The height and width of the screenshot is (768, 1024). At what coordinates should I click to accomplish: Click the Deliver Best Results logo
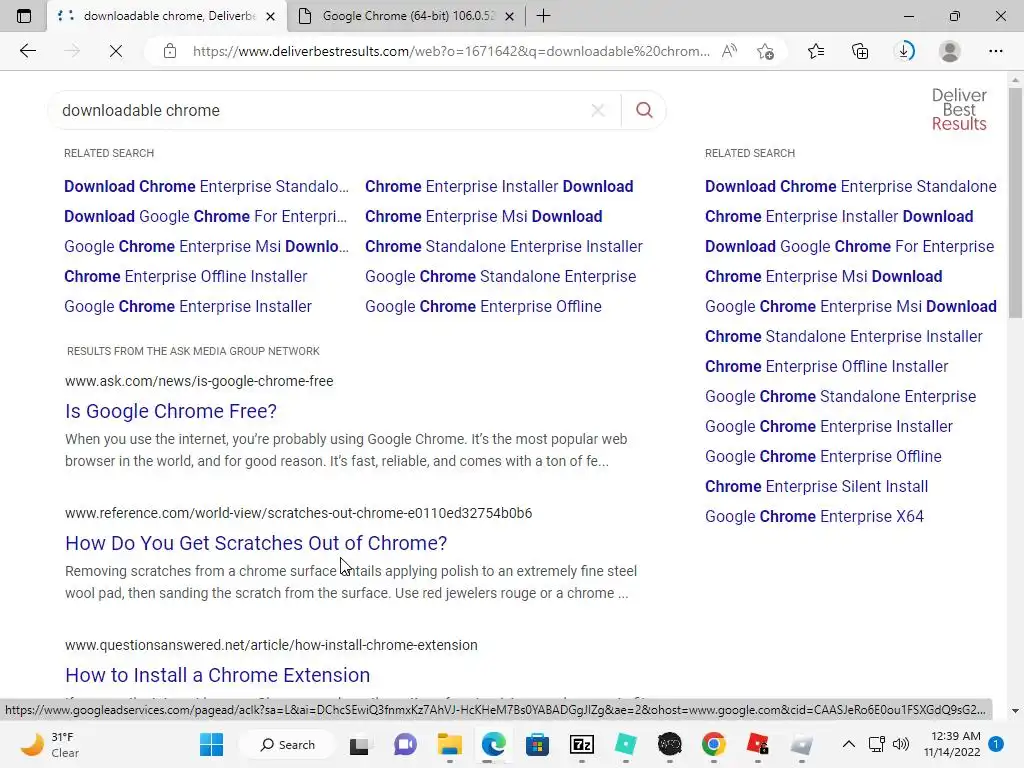[959, 110]
